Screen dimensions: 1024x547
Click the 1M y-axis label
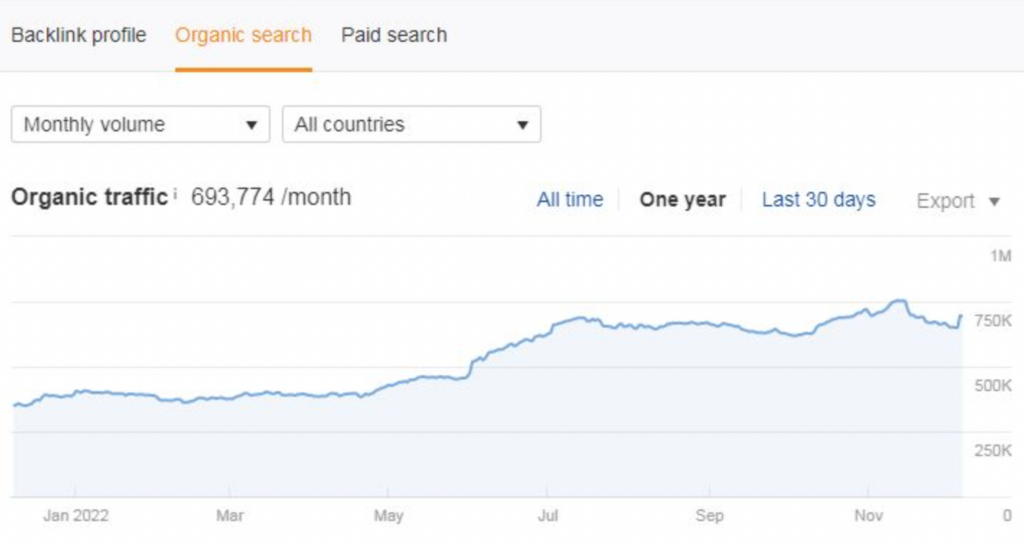point(1000,256)
